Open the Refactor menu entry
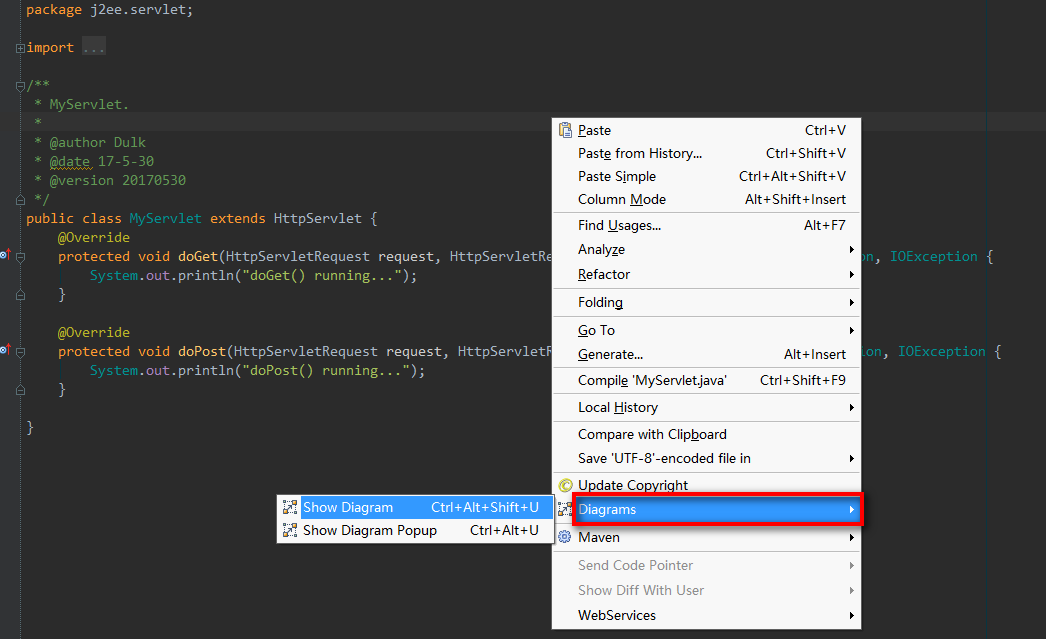The width and height of the screenshot is (1046, 639). point(706,274)
